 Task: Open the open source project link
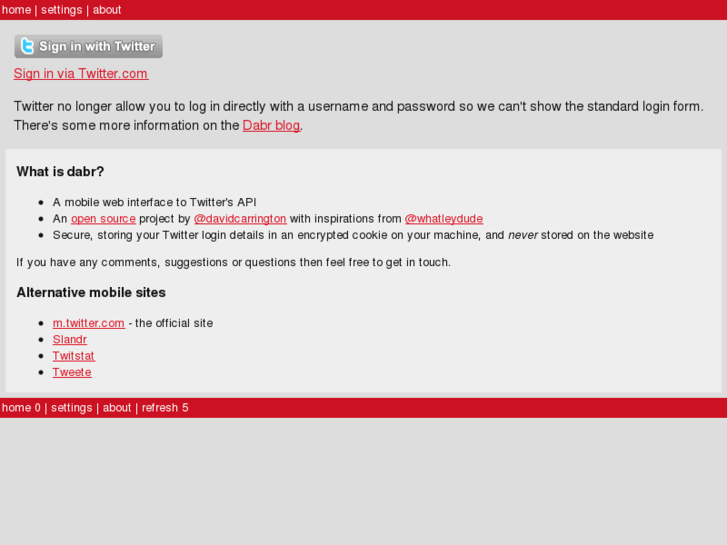pyautogui.click(x=103, y=219)
